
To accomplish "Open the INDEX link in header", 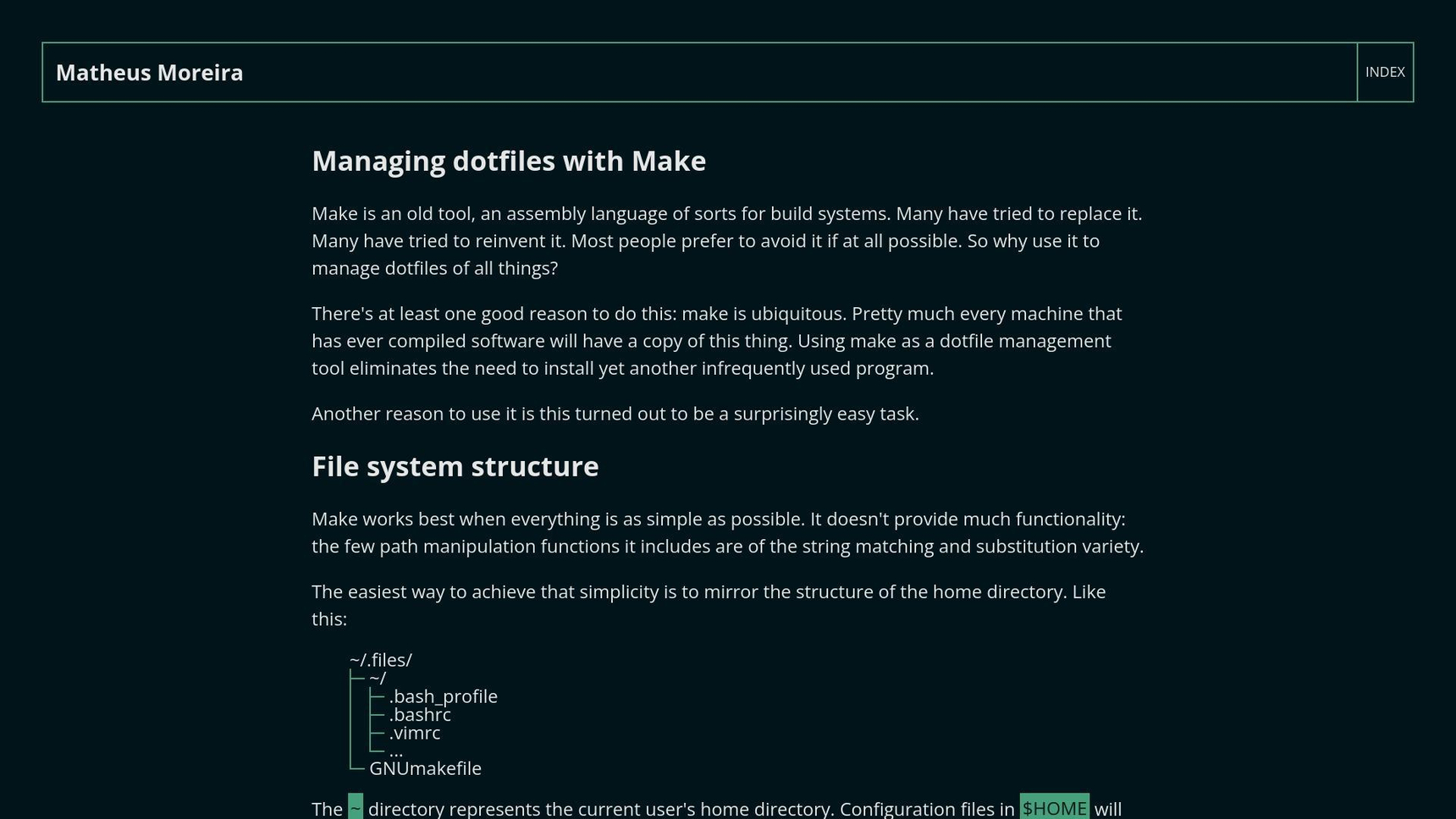I will pyautogui.click(x=1385, y=72).
